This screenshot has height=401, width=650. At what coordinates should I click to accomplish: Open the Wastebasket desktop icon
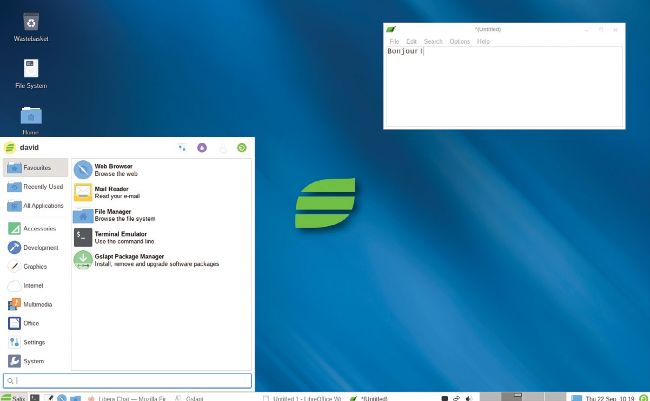pos(31,22)
